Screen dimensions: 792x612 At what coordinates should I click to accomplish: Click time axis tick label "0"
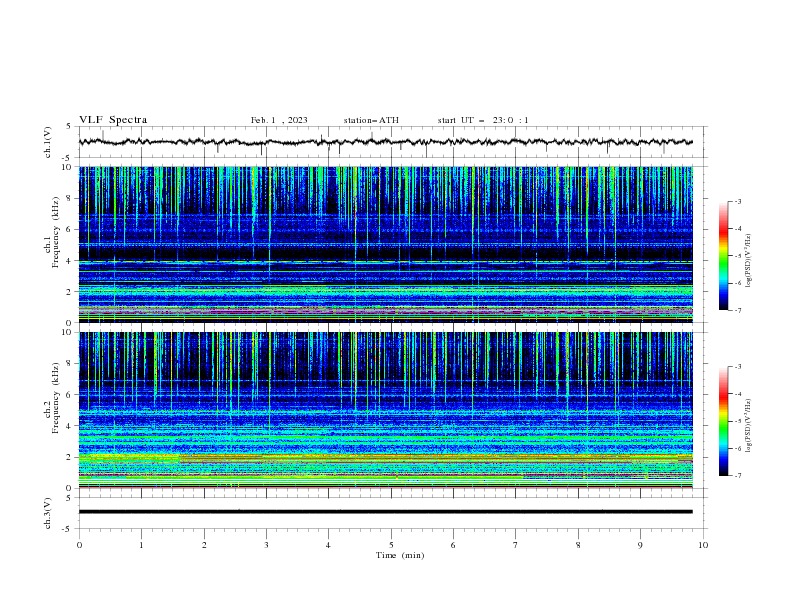pyautogui.click(x=79, y=545)
